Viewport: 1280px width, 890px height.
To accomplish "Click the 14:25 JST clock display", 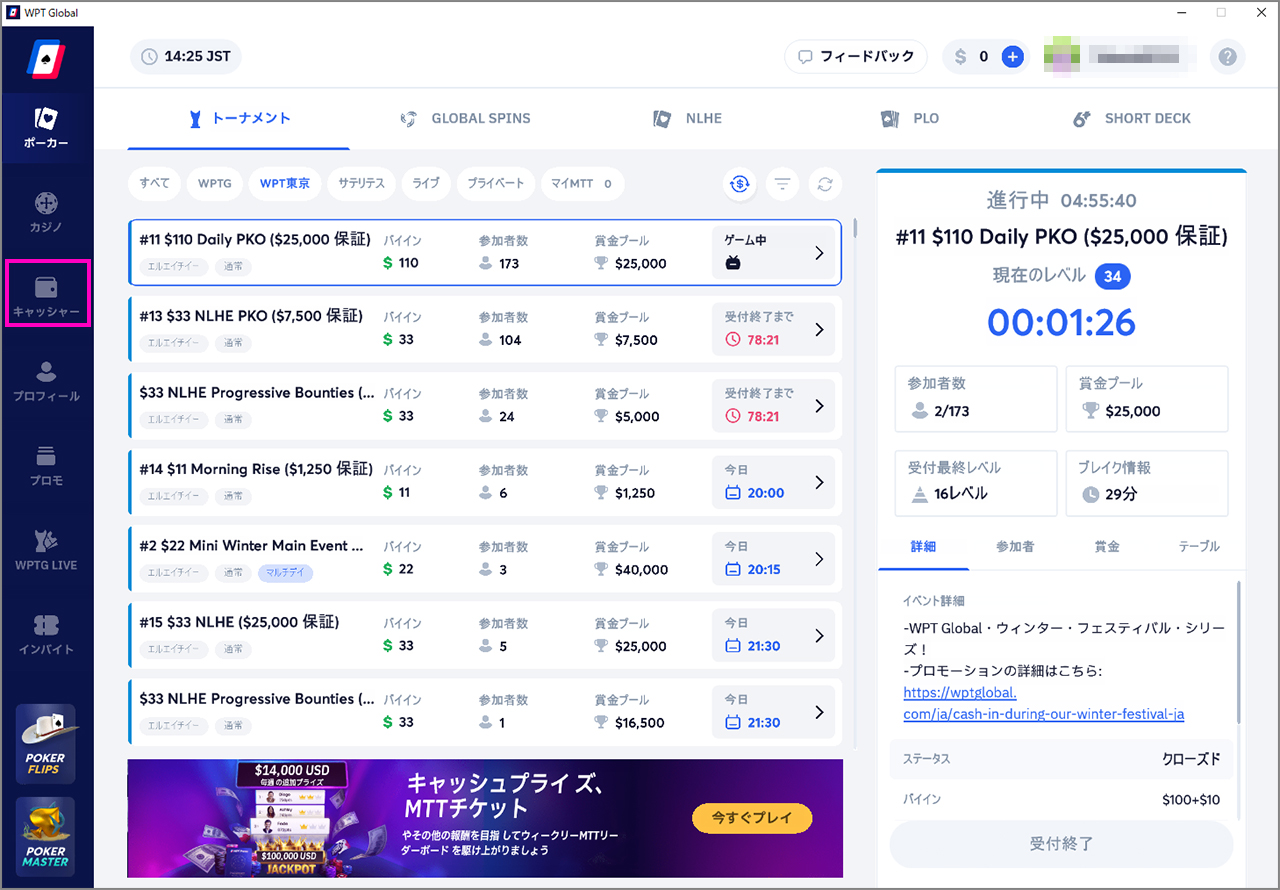I will pyautogui.click(x=185, y=57).
